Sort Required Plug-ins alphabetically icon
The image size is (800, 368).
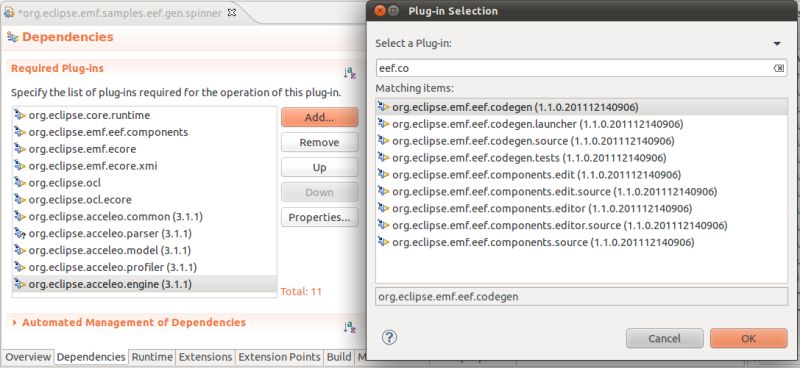349,73
